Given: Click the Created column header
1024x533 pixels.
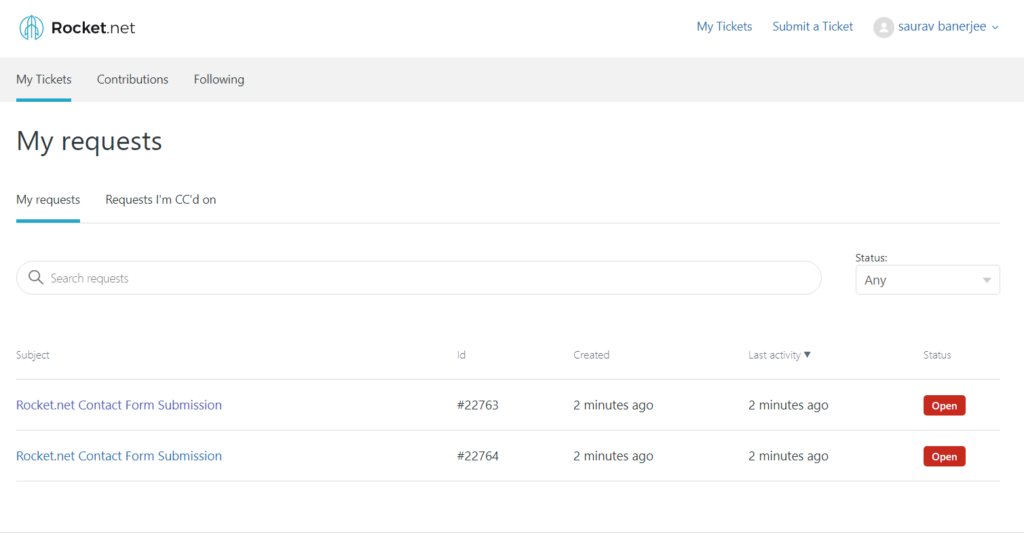Looking at the screenshot, I should (591, 355).
